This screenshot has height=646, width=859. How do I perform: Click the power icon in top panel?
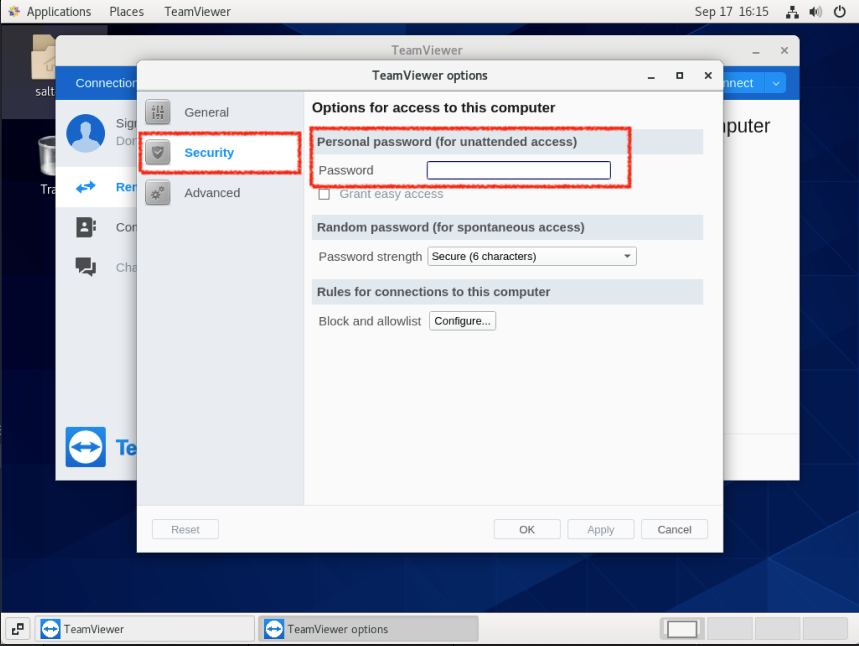point(839,12)
